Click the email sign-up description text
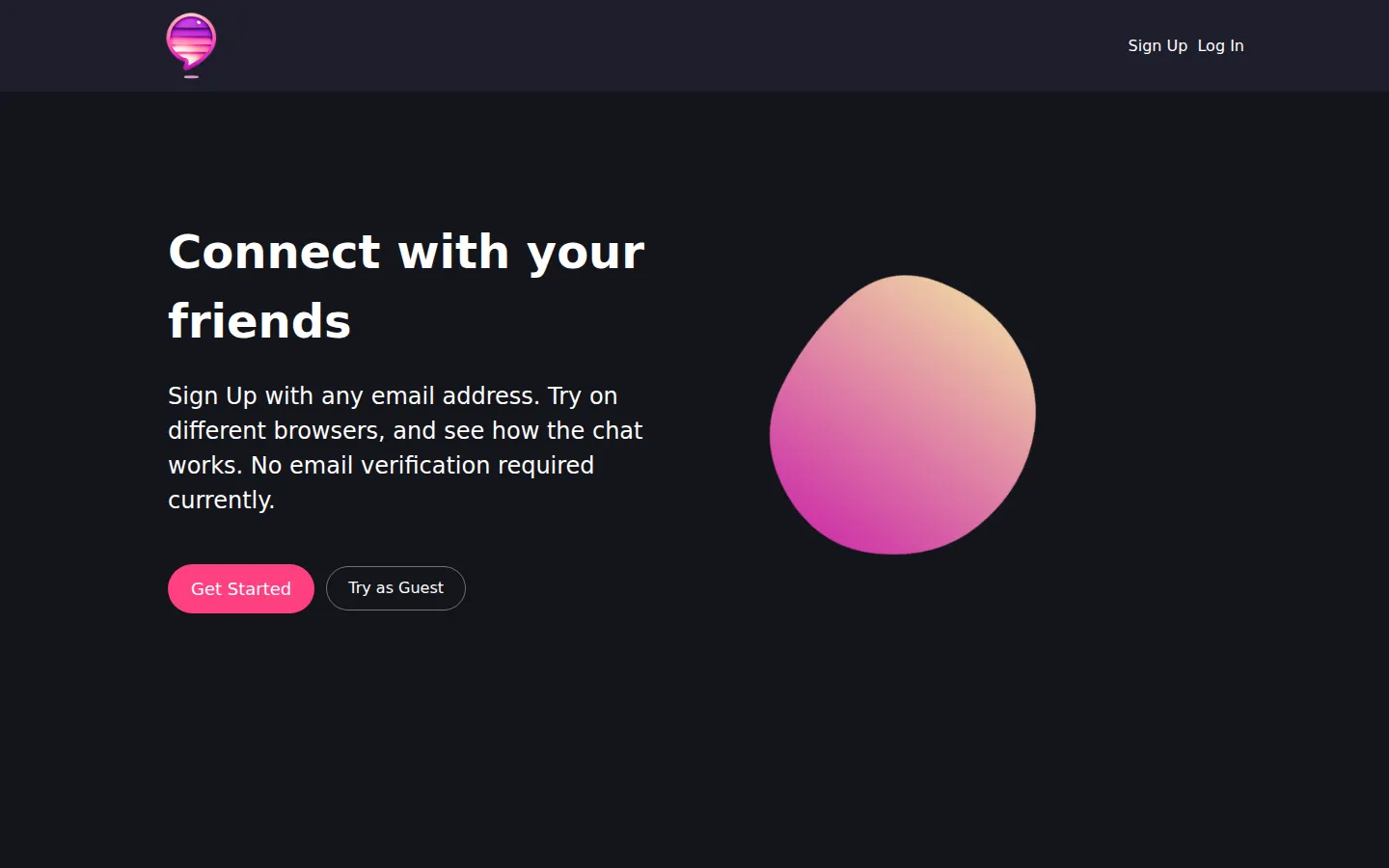This screenshot has width=1389, height=868. pos(405,447)
